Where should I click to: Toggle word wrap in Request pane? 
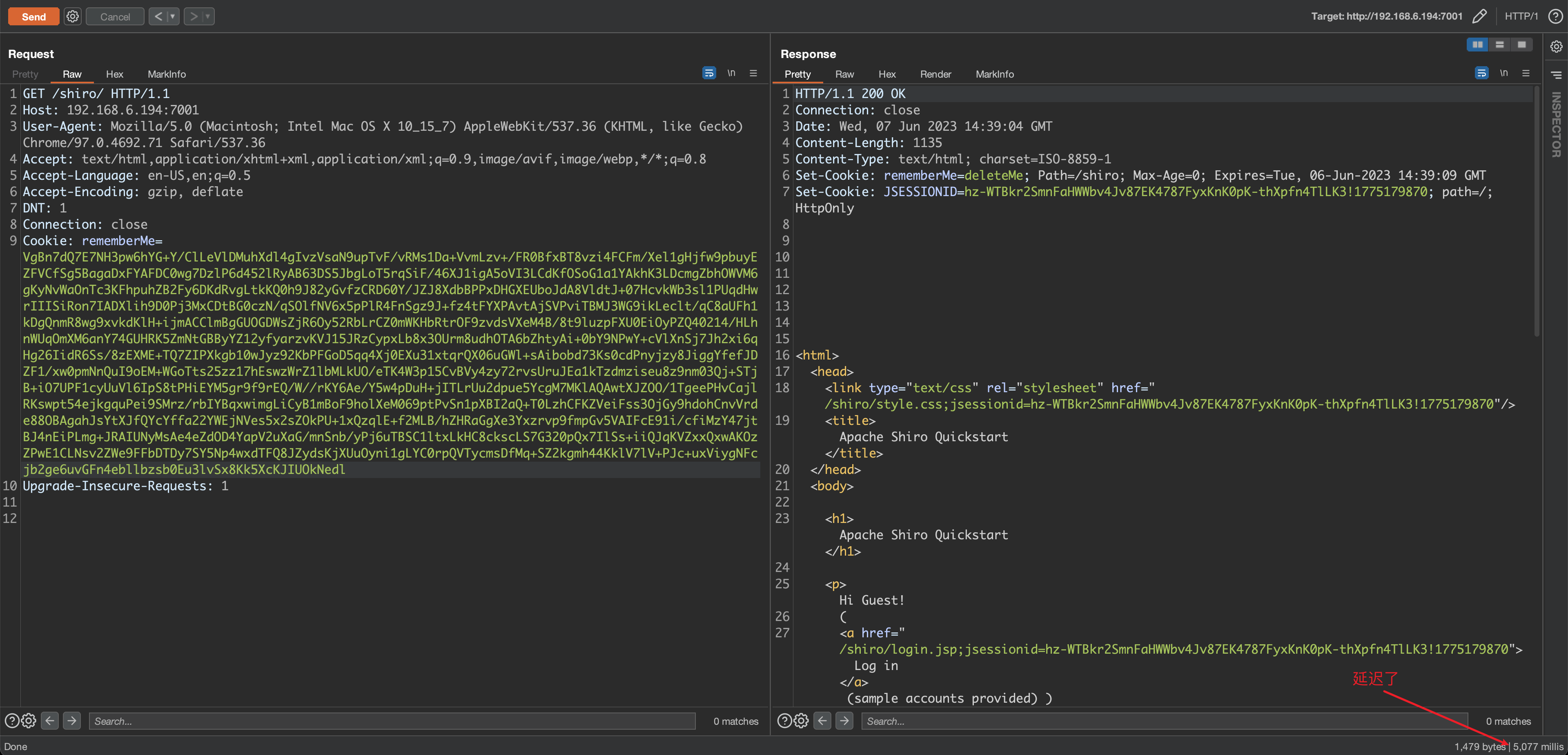708,73
